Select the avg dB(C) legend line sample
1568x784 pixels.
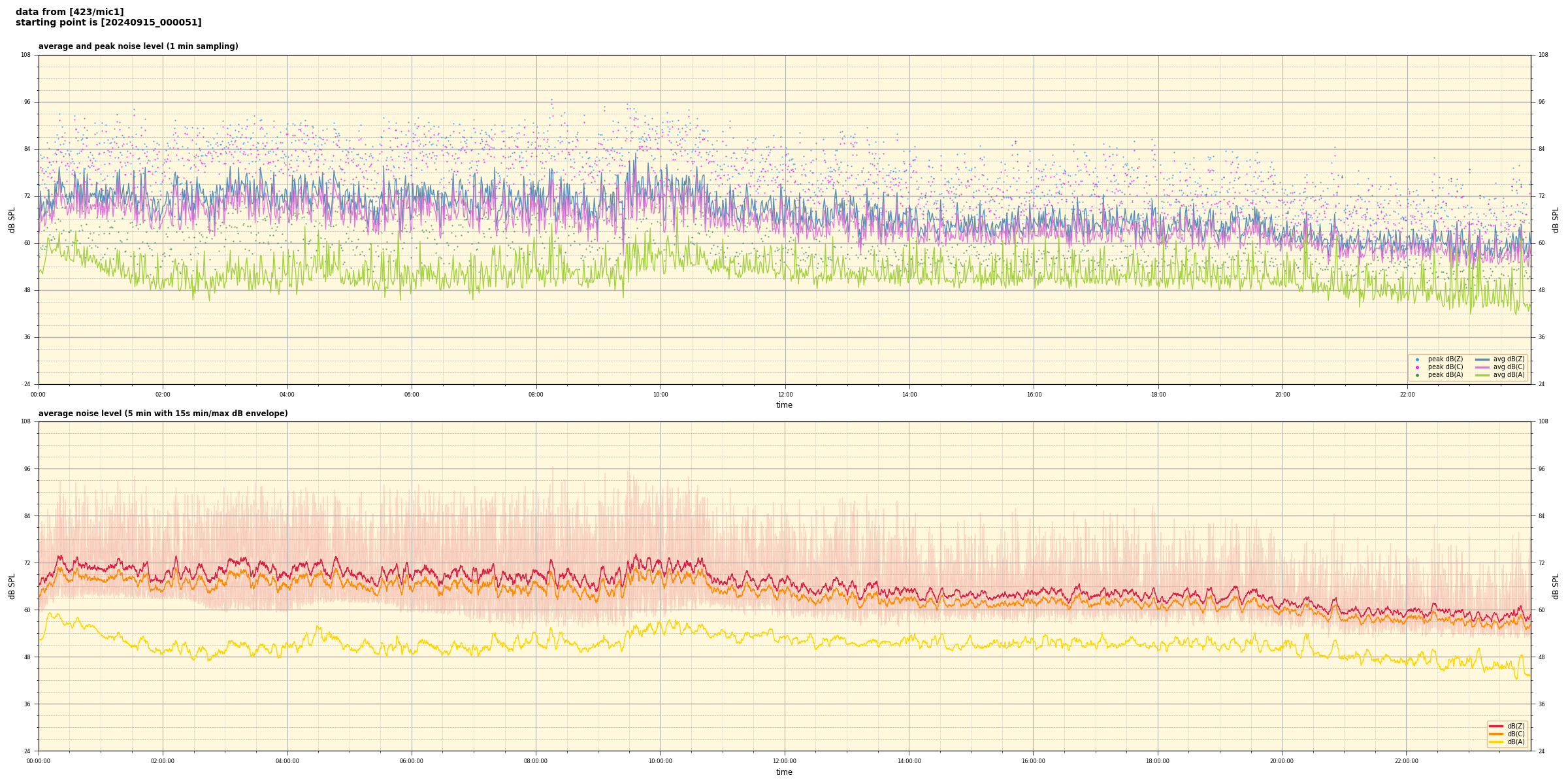tap(1482, 367)
